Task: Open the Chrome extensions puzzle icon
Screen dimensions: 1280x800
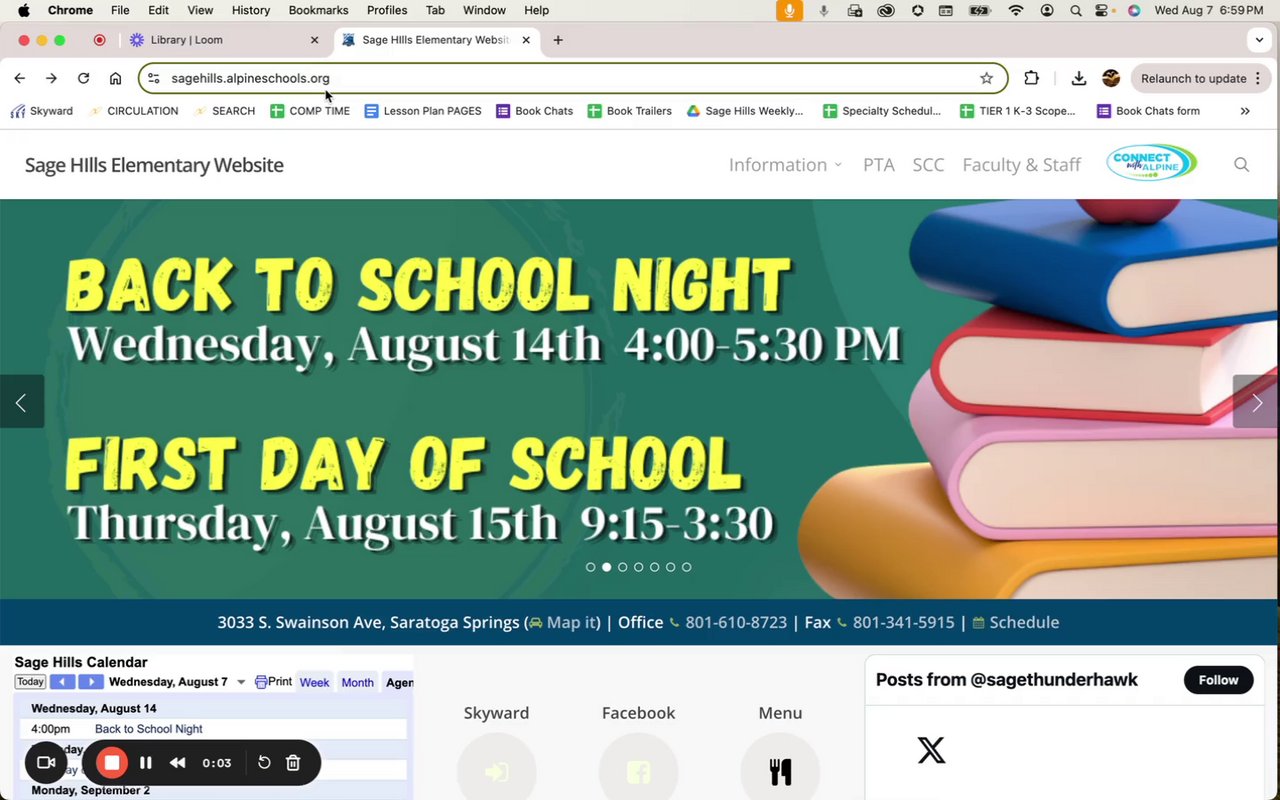Action: coord(1032,78)
